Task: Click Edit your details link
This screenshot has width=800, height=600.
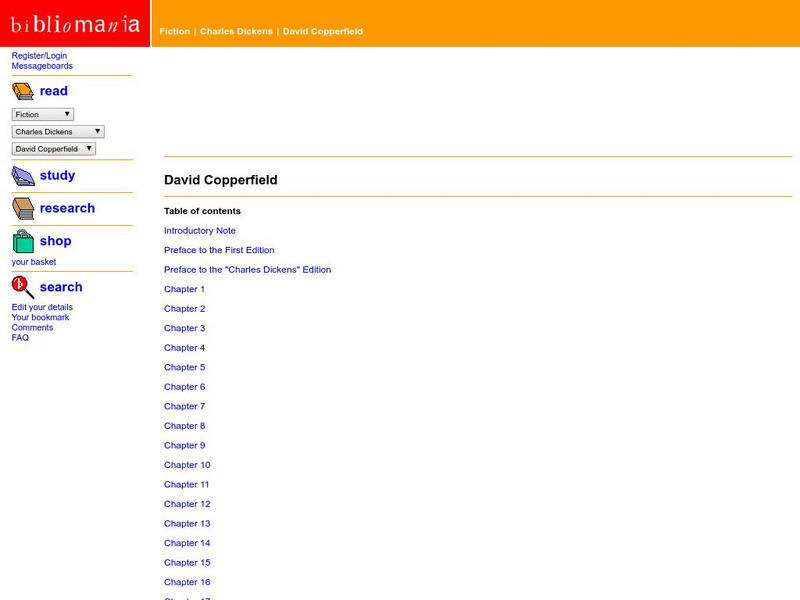Action: coord(42,307)
